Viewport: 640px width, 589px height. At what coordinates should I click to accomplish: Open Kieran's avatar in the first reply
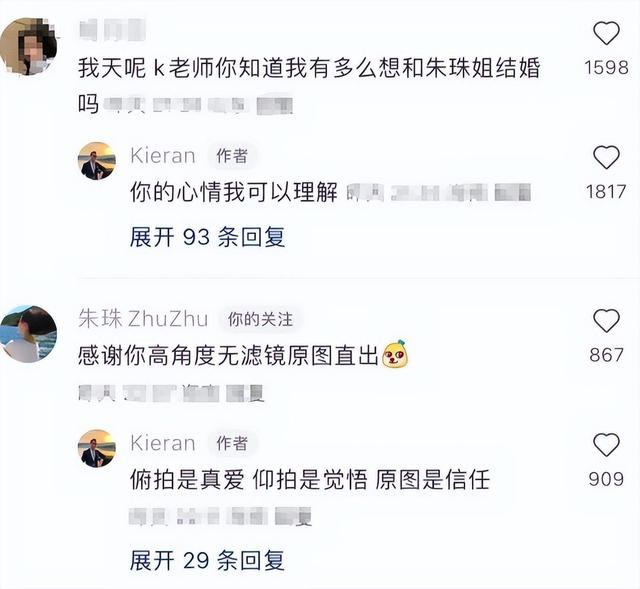click(97, 161)
